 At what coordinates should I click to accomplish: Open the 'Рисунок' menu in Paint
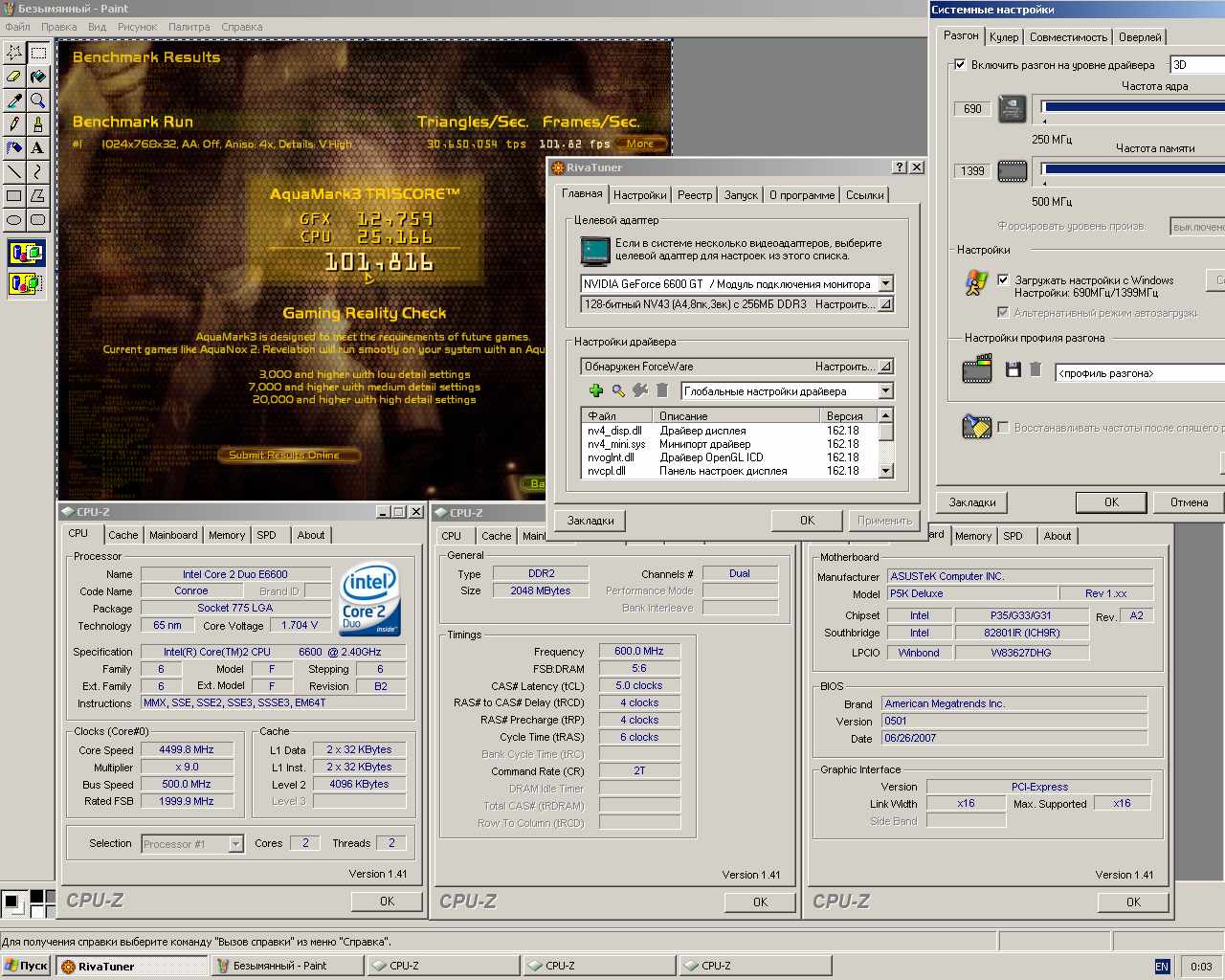(x=137, y=27)
